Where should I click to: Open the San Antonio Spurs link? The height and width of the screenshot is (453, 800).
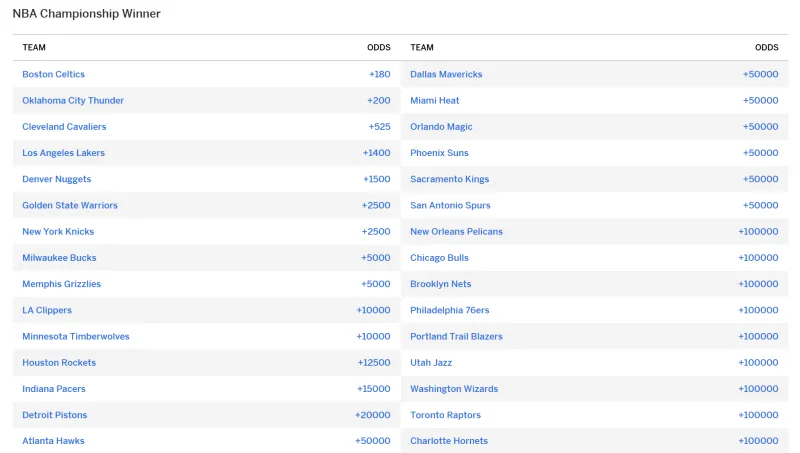pyautogui.click(x=451, y=205)
